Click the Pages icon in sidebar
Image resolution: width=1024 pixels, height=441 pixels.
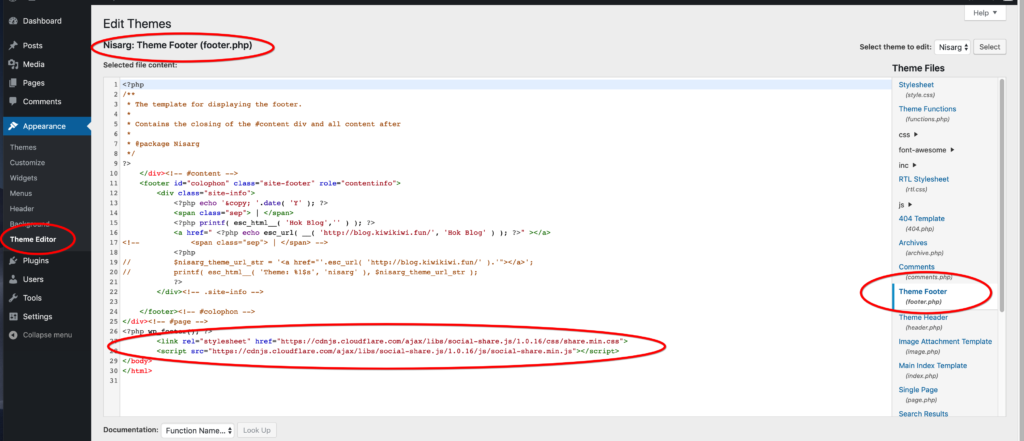click(x=13, y=83)
